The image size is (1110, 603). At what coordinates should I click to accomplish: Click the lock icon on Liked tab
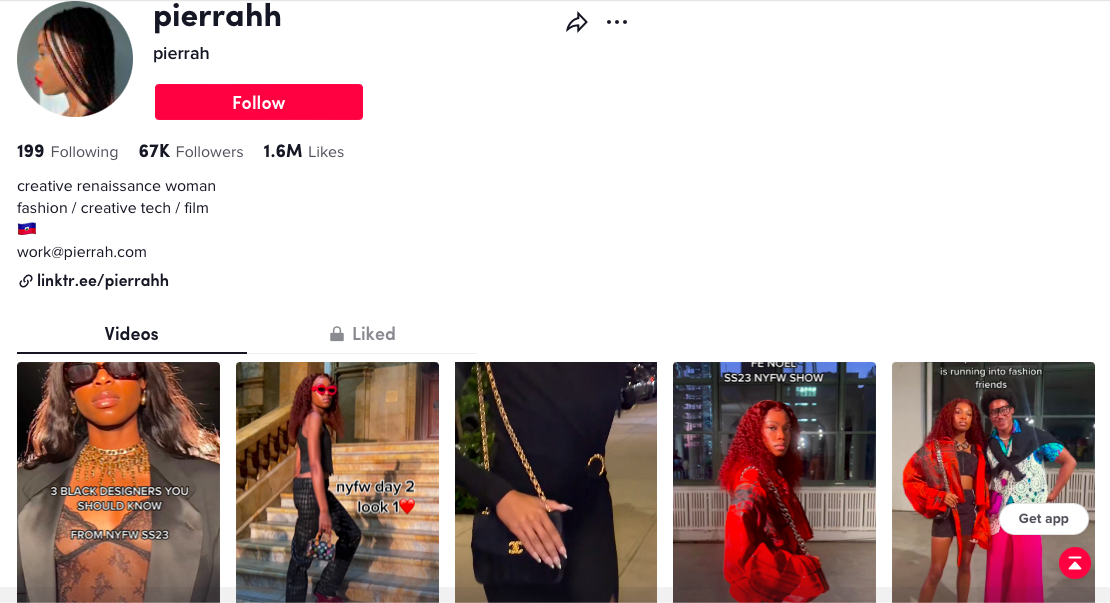337,334
